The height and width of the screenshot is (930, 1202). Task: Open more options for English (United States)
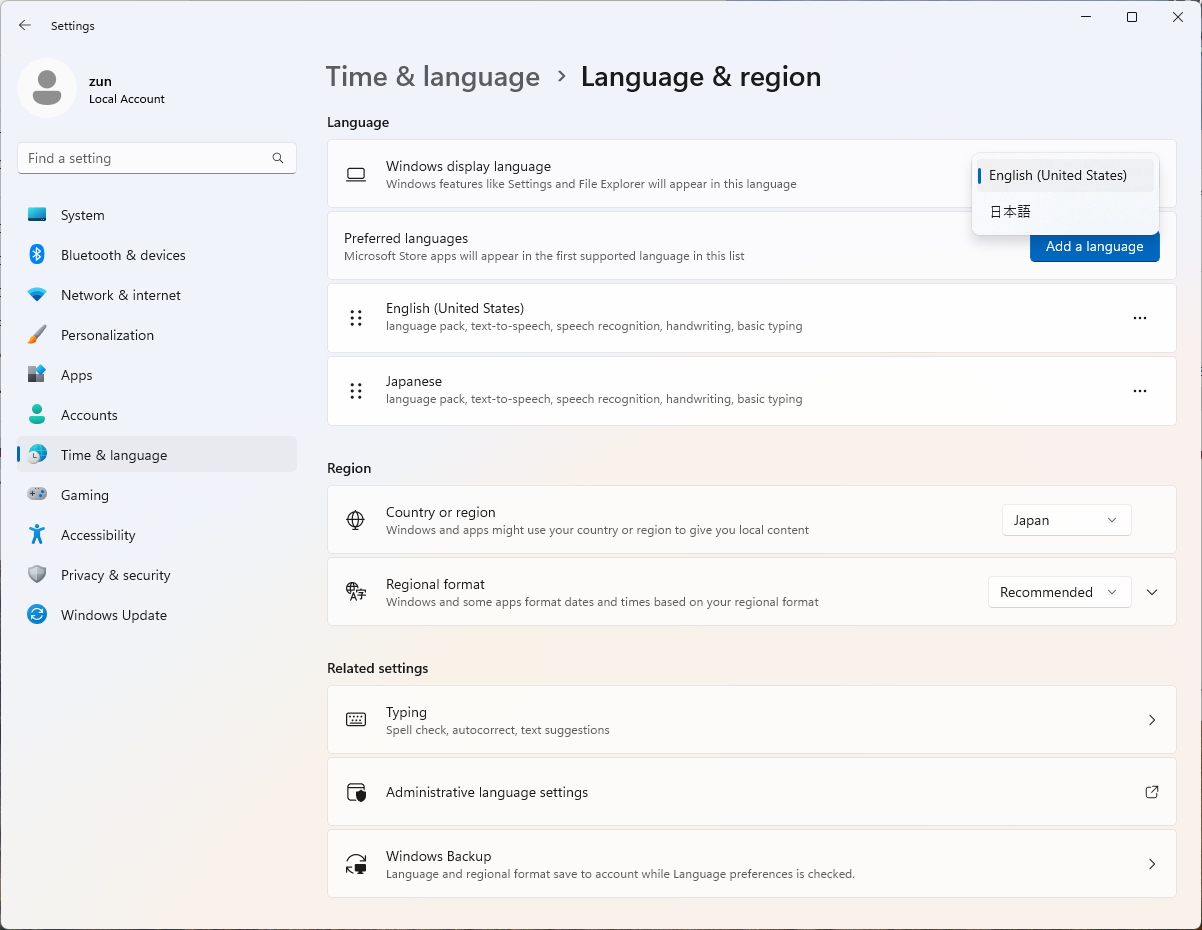click(x=1140, y=318)
